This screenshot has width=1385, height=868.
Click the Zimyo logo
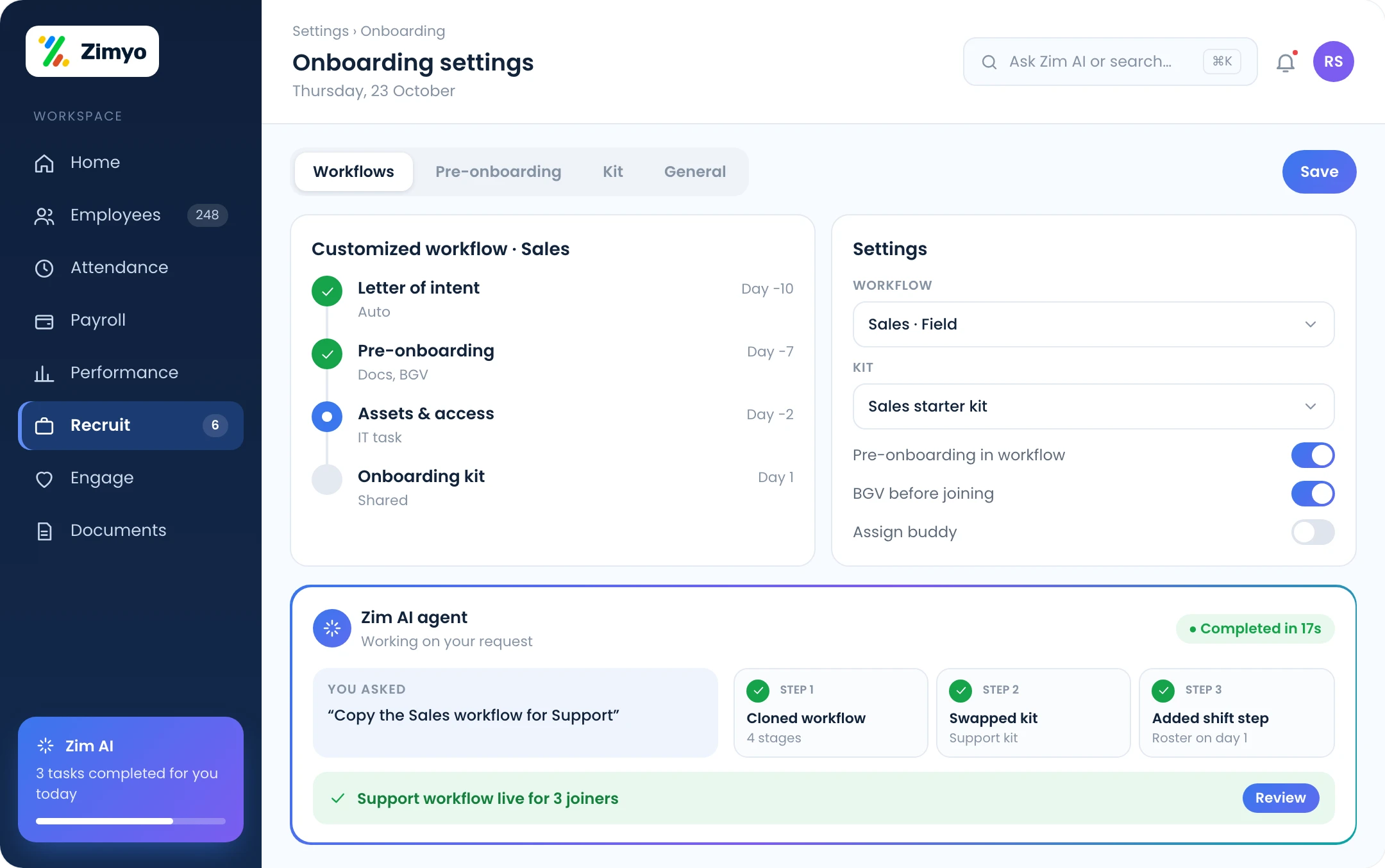click(92, 51)
